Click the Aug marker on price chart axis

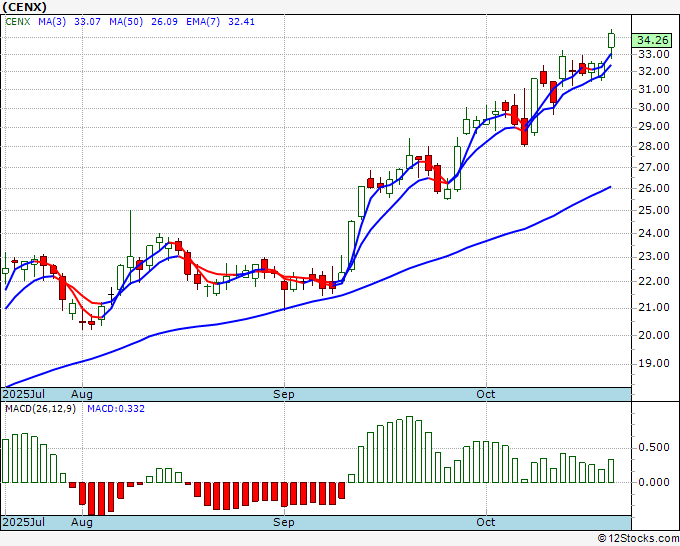[82, 394]
